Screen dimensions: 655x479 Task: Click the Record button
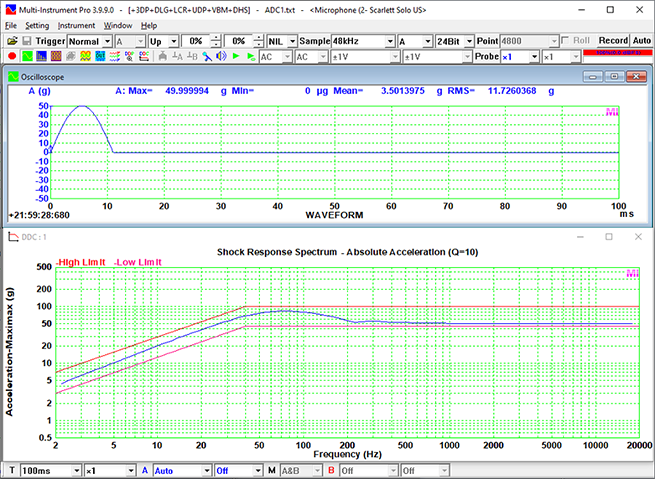coord(612,41)
